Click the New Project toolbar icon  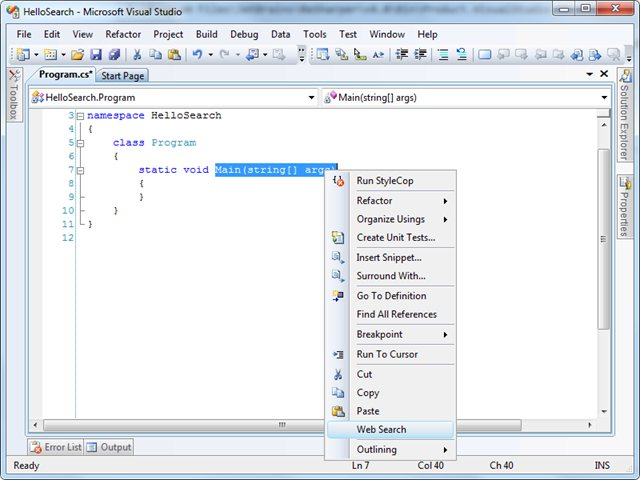coord(23,54)
